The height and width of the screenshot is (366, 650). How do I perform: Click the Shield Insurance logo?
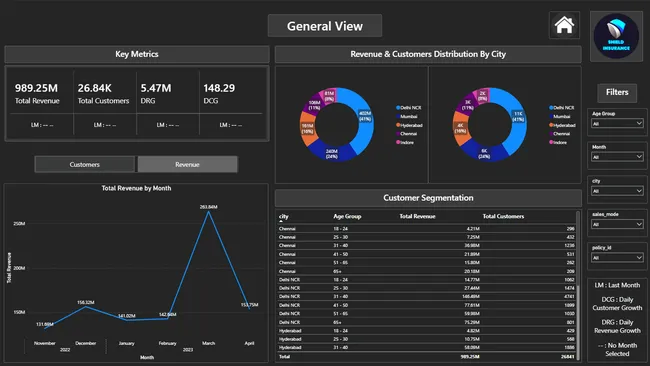coord(616,36)
